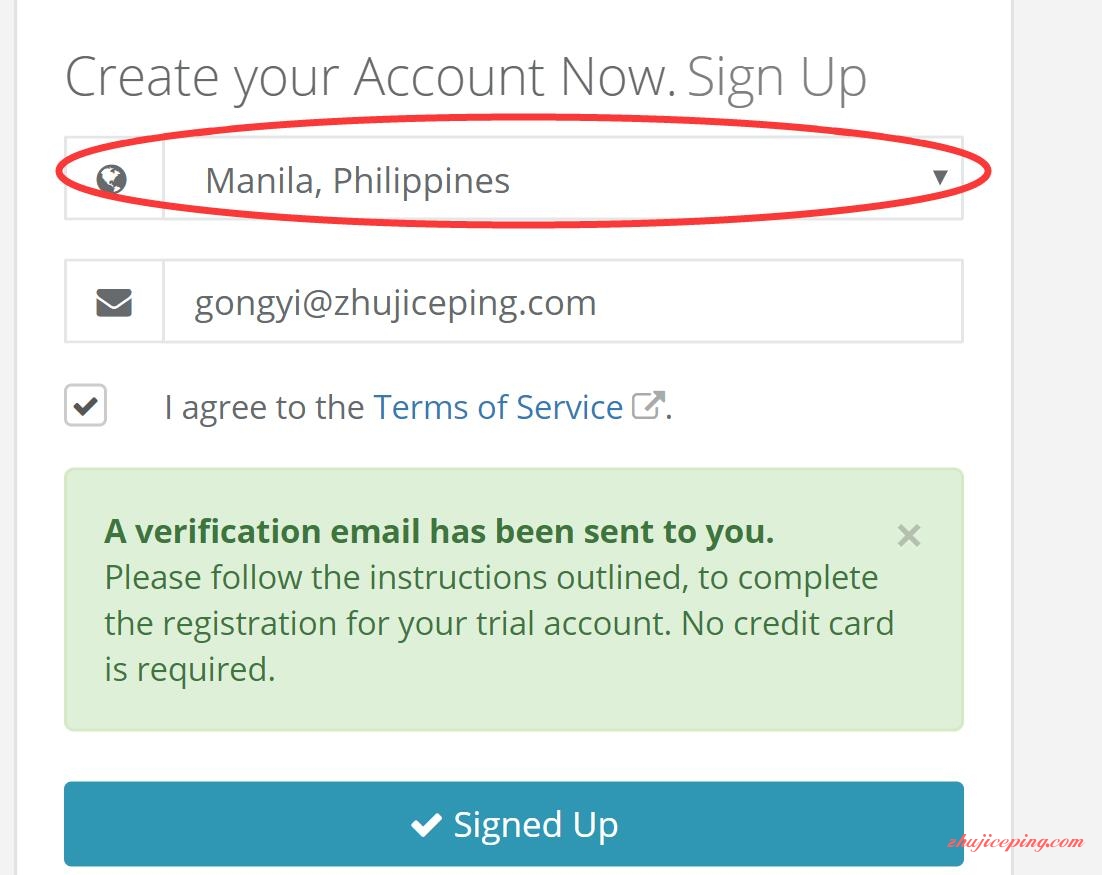This screenshot has width=1102, height=875.
Task: Click the globe icon beside location selector
Action: click(112, 179)
